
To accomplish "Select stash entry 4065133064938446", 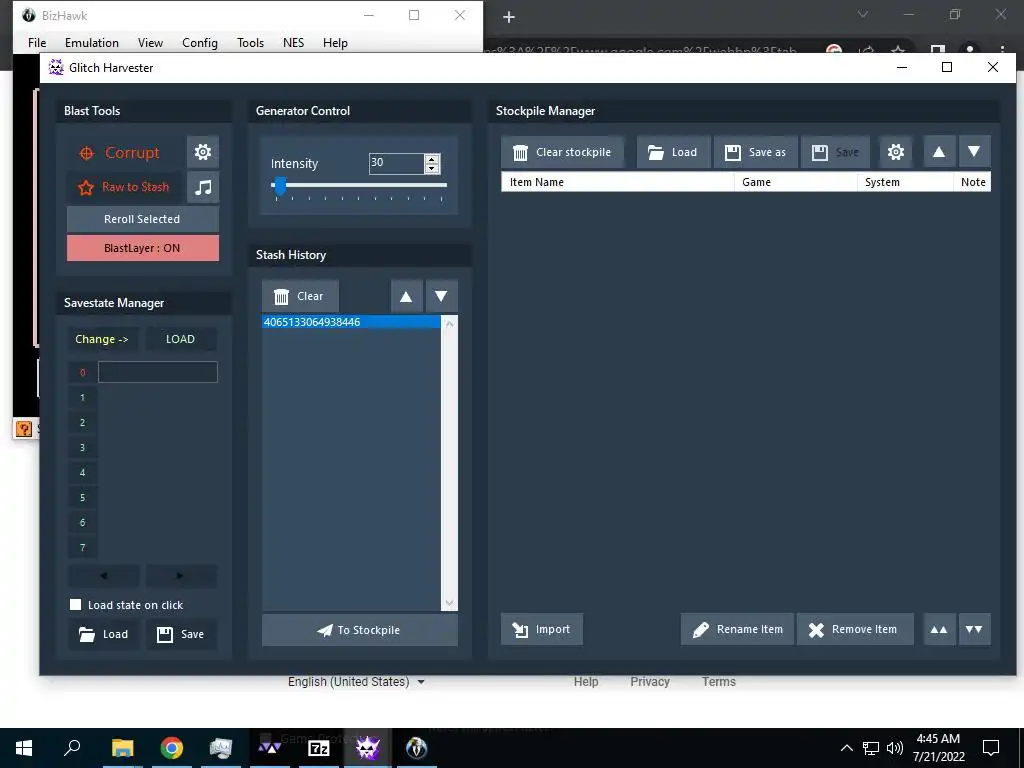I will point(351,322).
